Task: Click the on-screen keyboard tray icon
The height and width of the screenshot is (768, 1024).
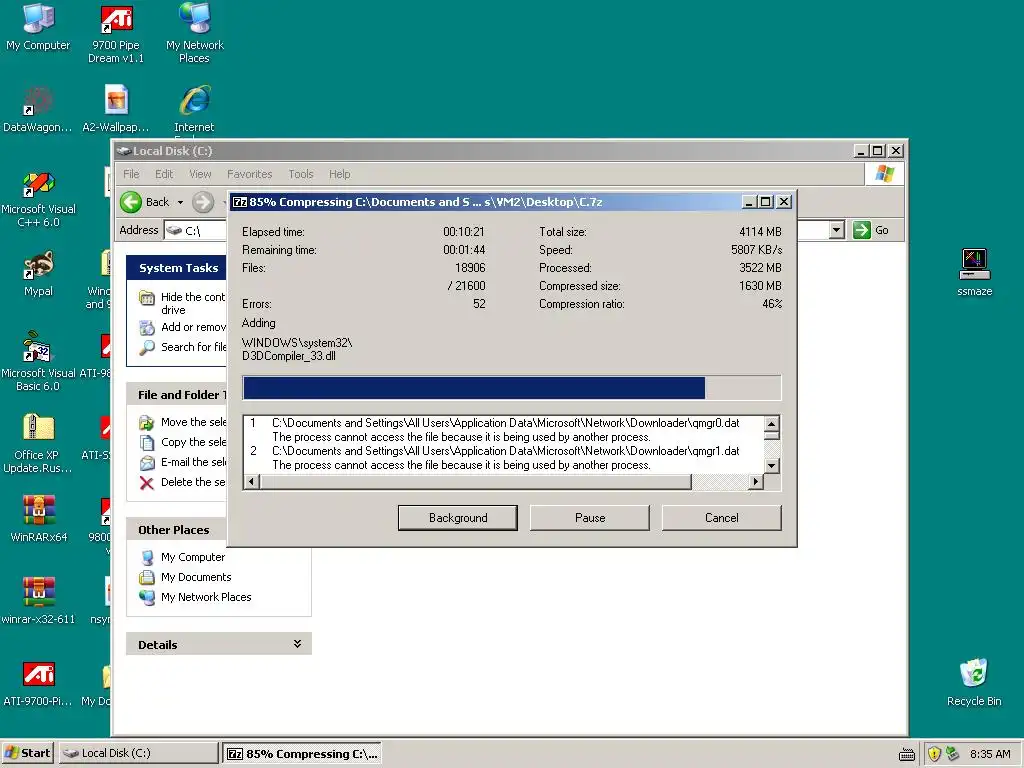Action: pyautogui.click(x=906, y=755)
